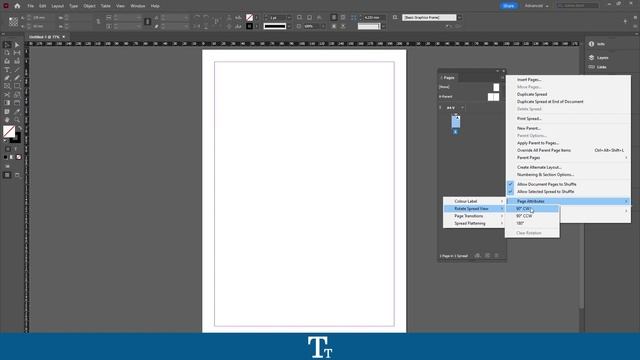Click Edit page size icon in Pages panel
The height and width of the screenshot is (360, 640).
478,256
